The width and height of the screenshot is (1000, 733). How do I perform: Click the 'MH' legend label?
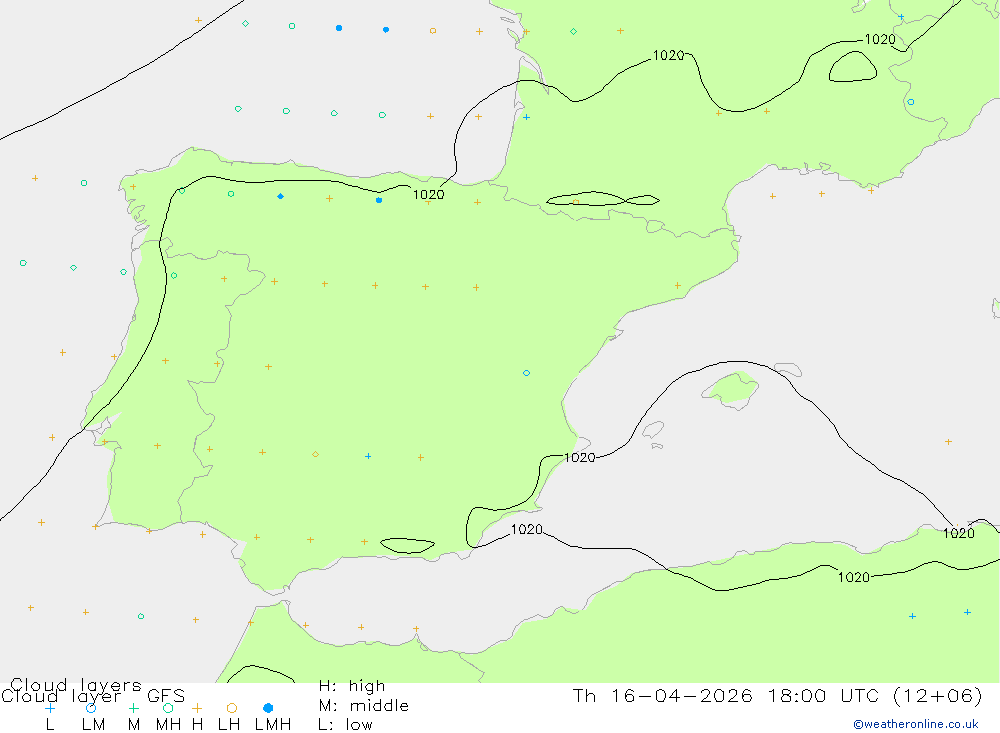click(168, 725)
